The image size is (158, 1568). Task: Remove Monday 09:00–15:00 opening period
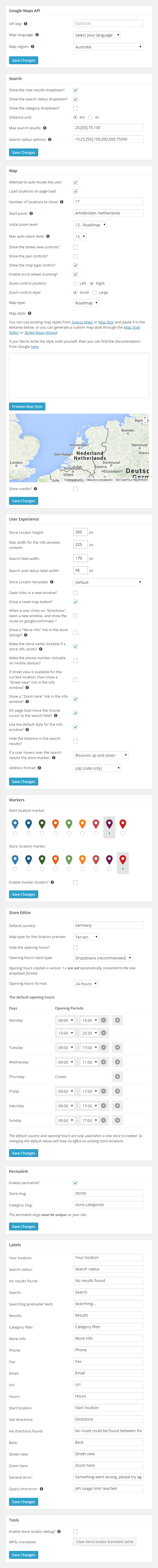(x=103, y=1020)
